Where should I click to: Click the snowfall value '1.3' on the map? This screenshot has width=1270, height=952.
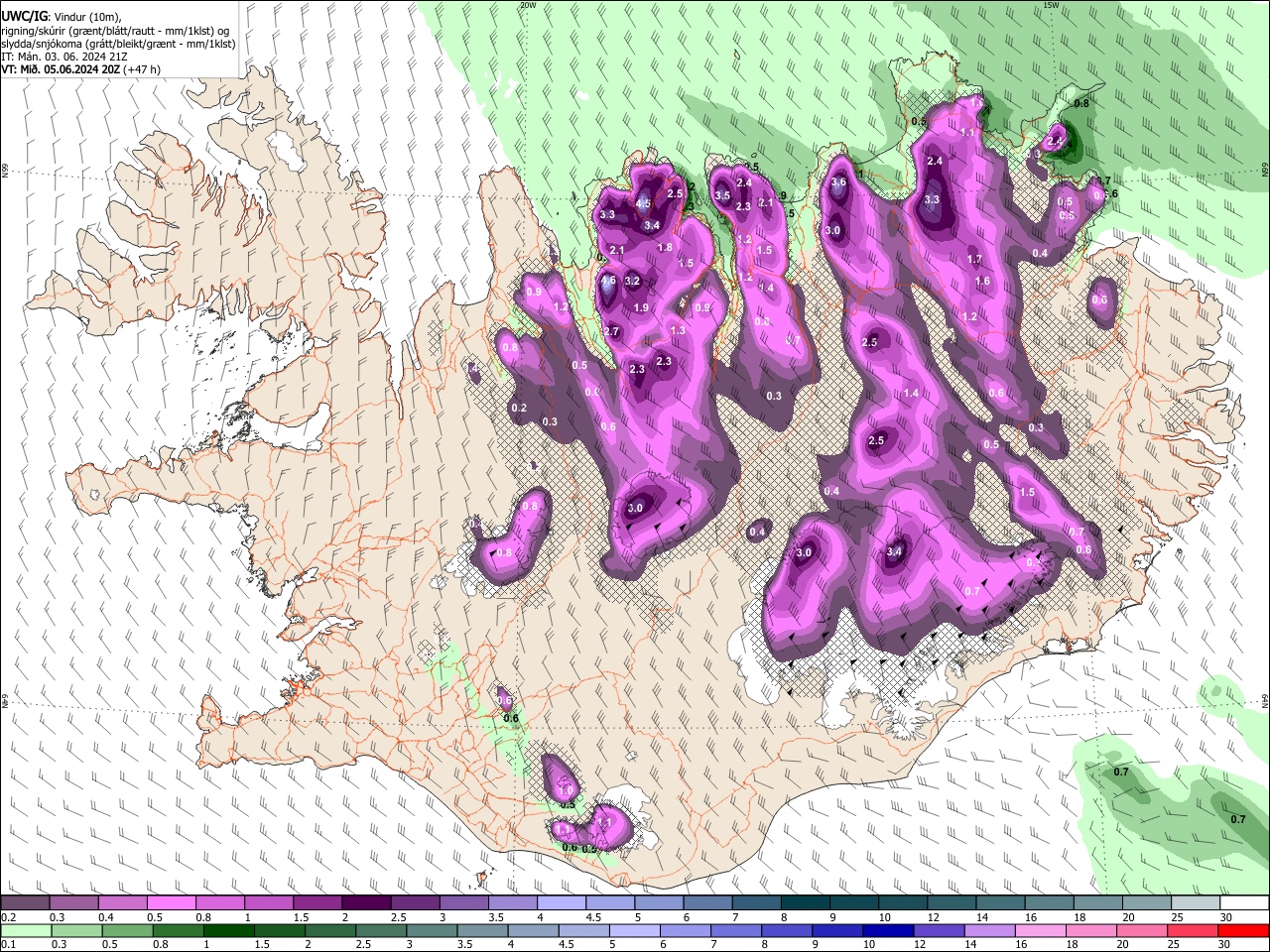[678, 331]
